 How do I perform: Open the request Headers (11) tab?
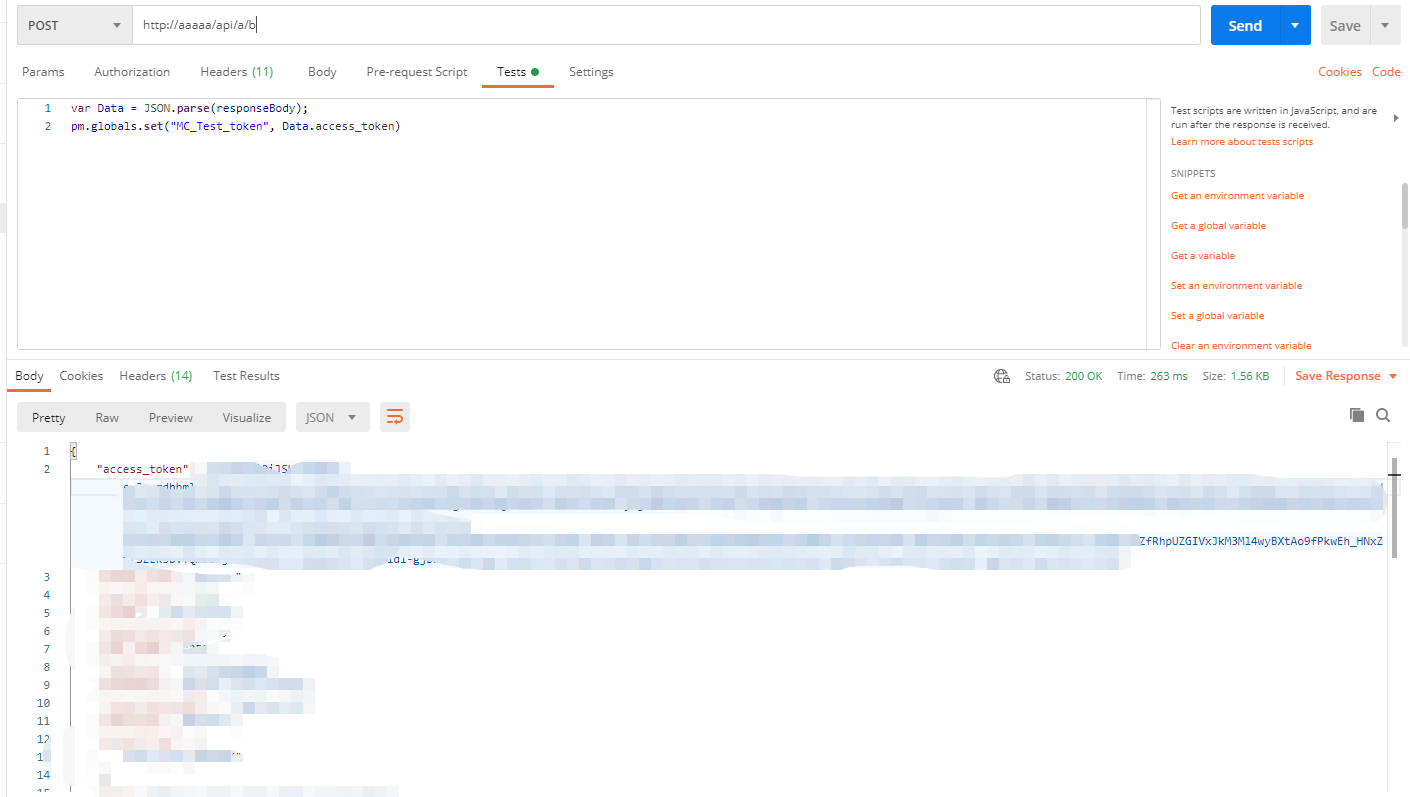(237, 72)
